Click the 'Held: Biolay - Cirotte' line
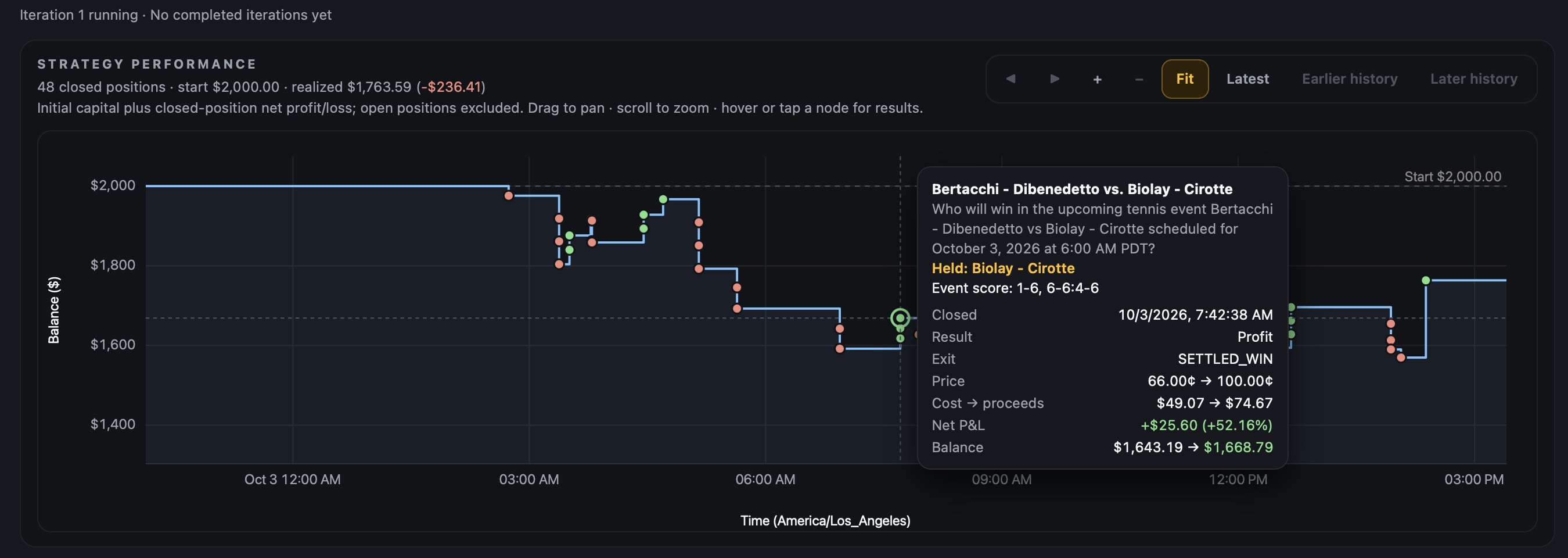Screen dimensions: 1568x558 point(1002,268)
